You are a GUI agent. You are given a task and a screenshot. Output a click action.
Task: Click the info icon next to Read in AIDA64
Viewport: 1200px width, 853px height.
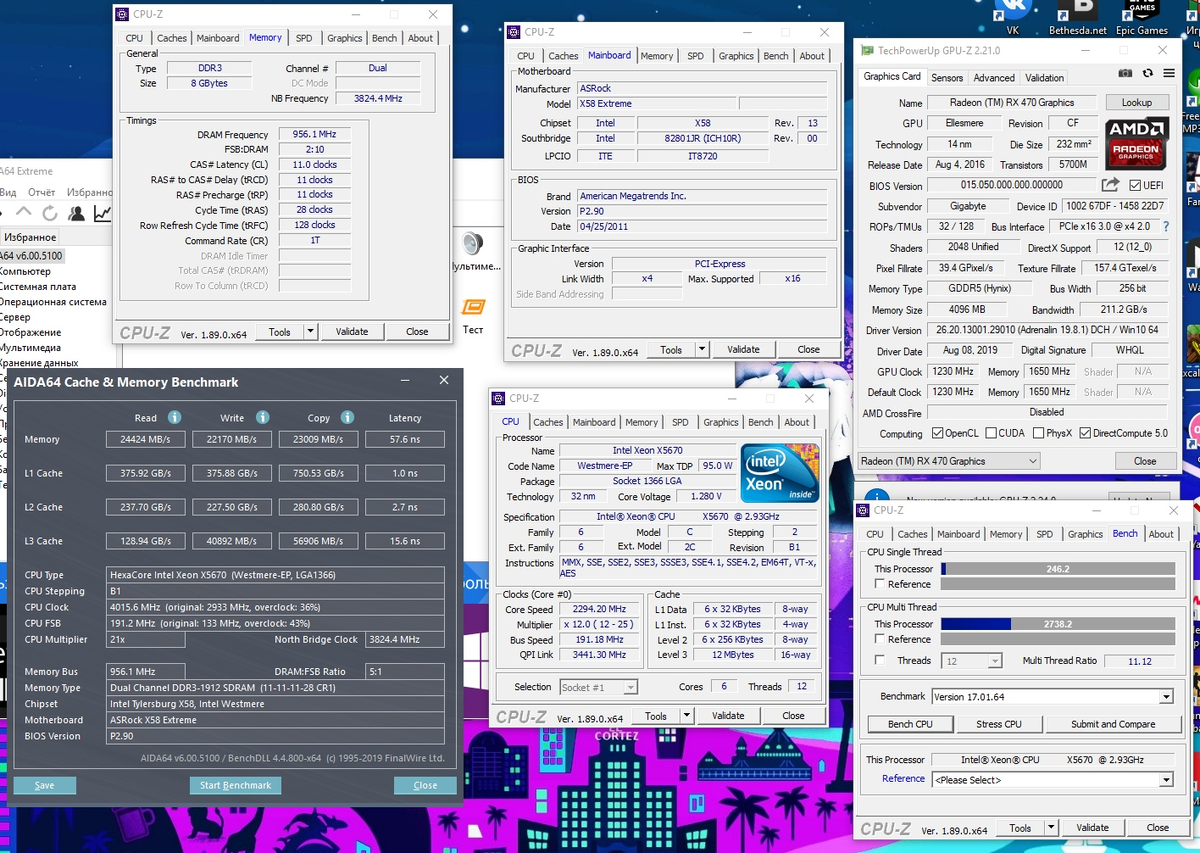pos(174,417)
